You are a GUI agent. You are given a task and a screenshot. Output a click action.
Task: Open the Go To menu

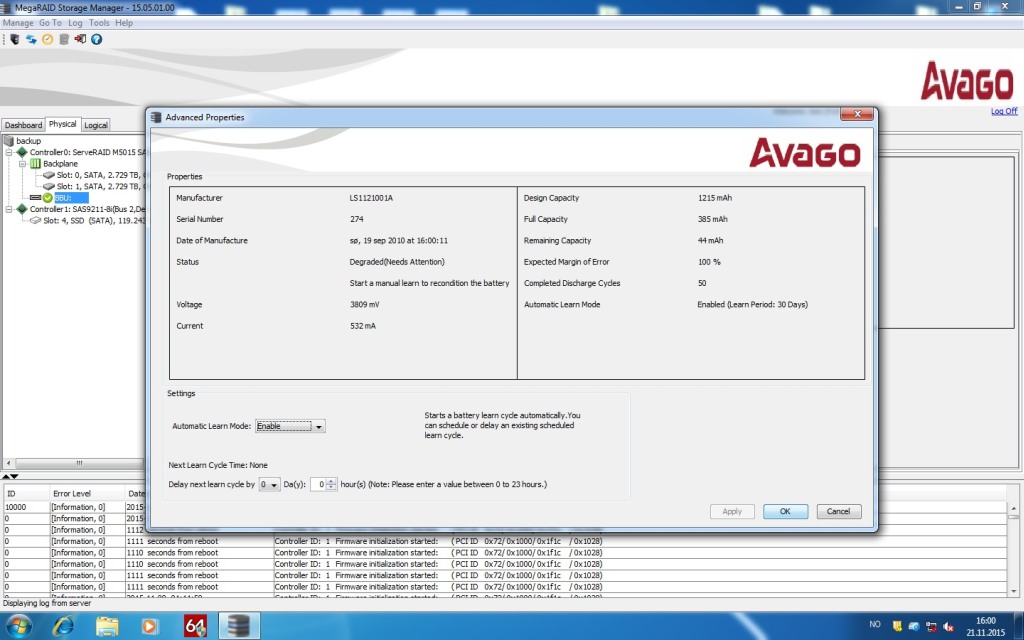[50, 23]
